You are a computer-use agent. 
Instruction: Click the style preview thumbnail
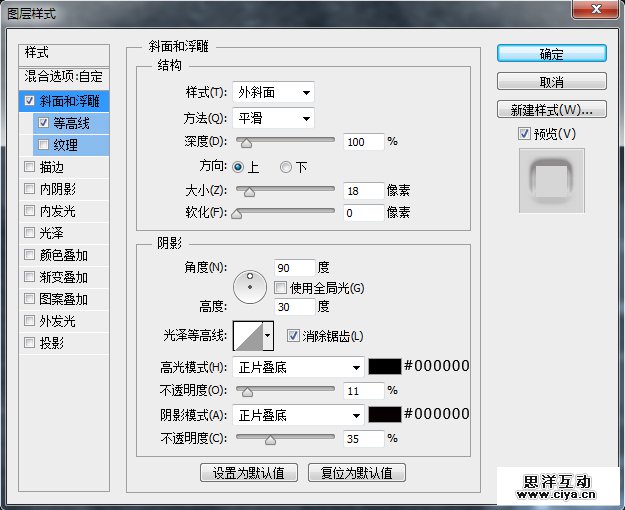click(x=552, y=181)
